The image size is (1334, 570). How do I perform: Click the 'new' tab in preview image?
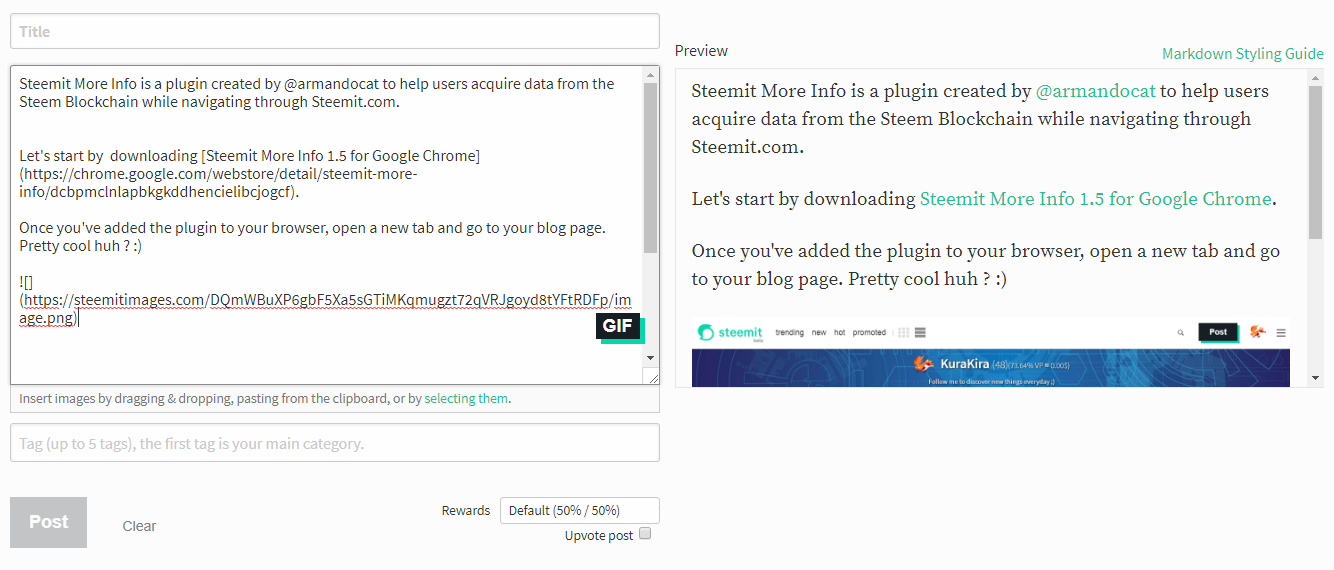tap(819, 333)
